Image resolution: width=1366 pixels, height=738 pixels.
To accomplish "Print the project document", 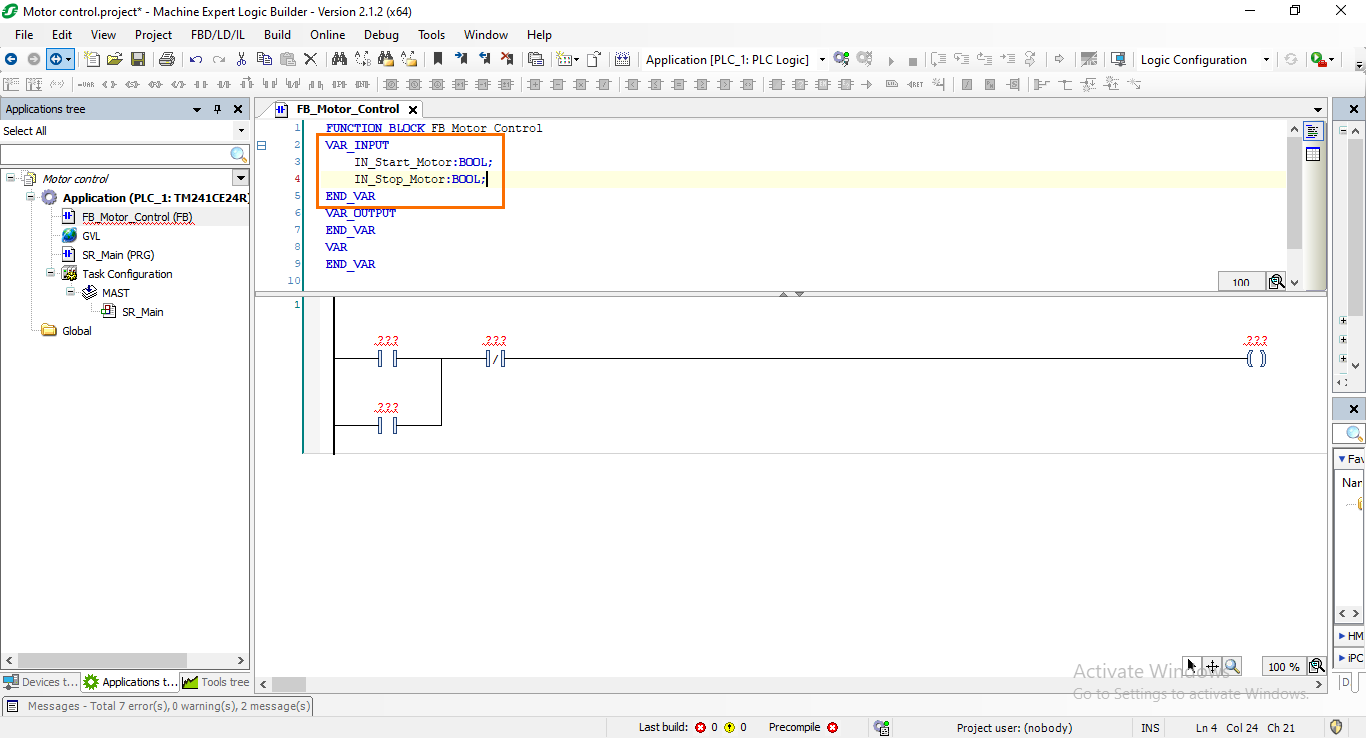I will tap(168, 59).
